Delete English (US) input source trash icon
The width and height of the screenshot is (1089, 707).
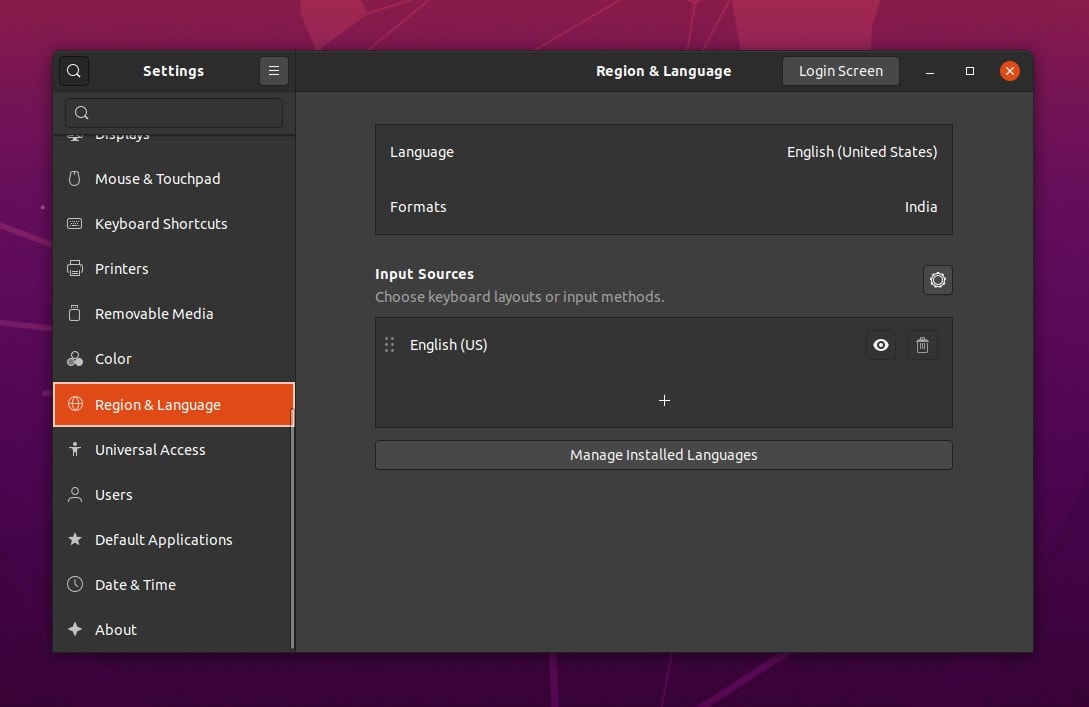tap(922, 345)
